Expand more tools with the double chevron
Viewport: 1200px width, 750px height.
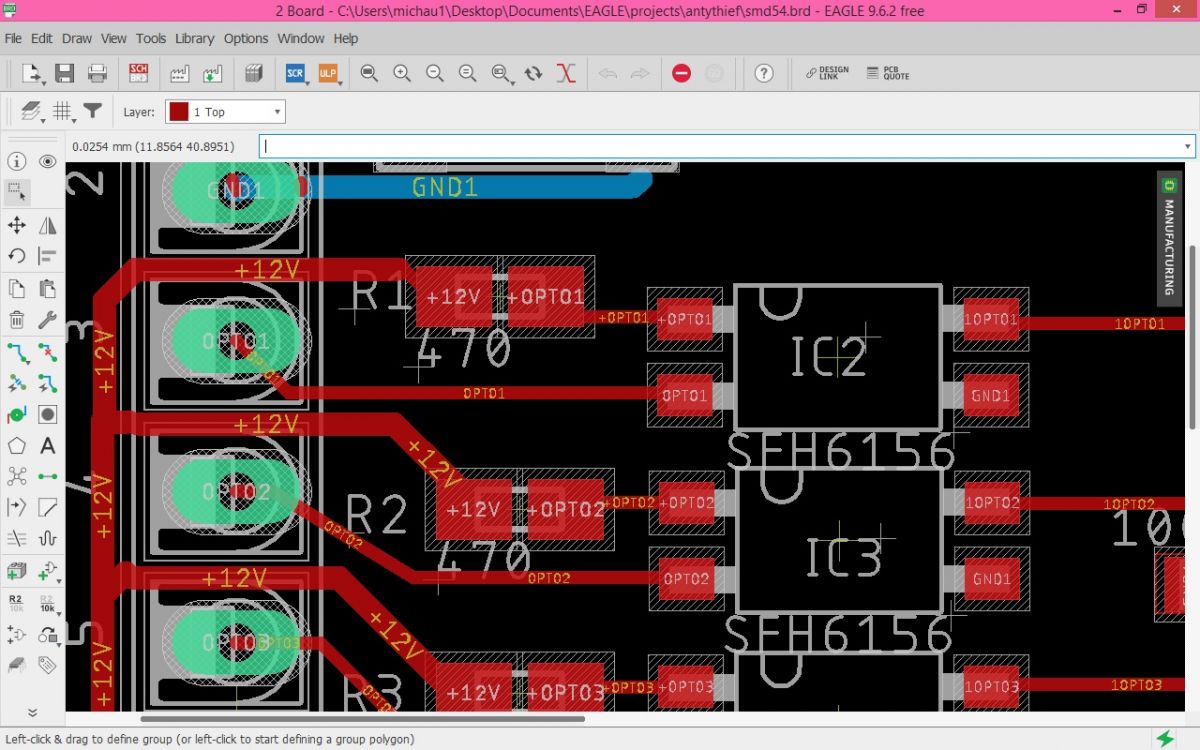[32, 713]
